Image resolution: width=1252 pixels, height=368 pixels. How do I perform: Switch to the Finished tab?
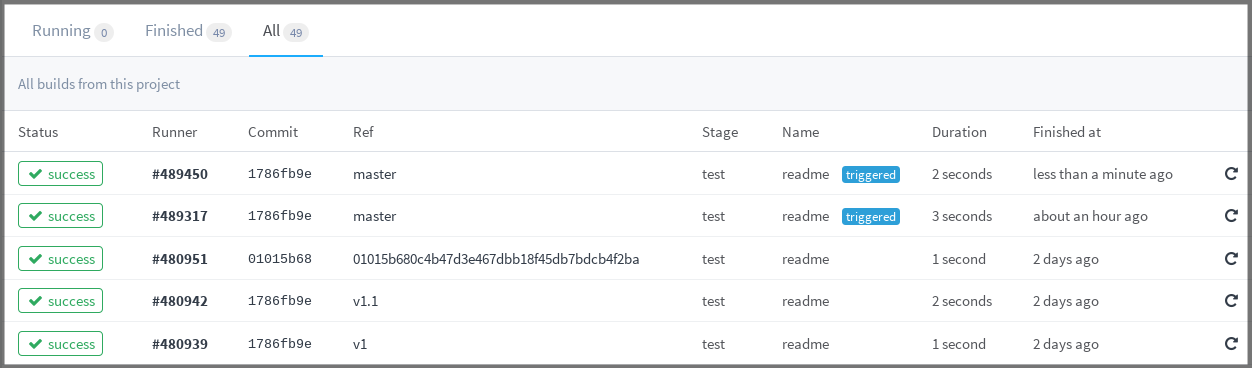click(x=188, y=31)
